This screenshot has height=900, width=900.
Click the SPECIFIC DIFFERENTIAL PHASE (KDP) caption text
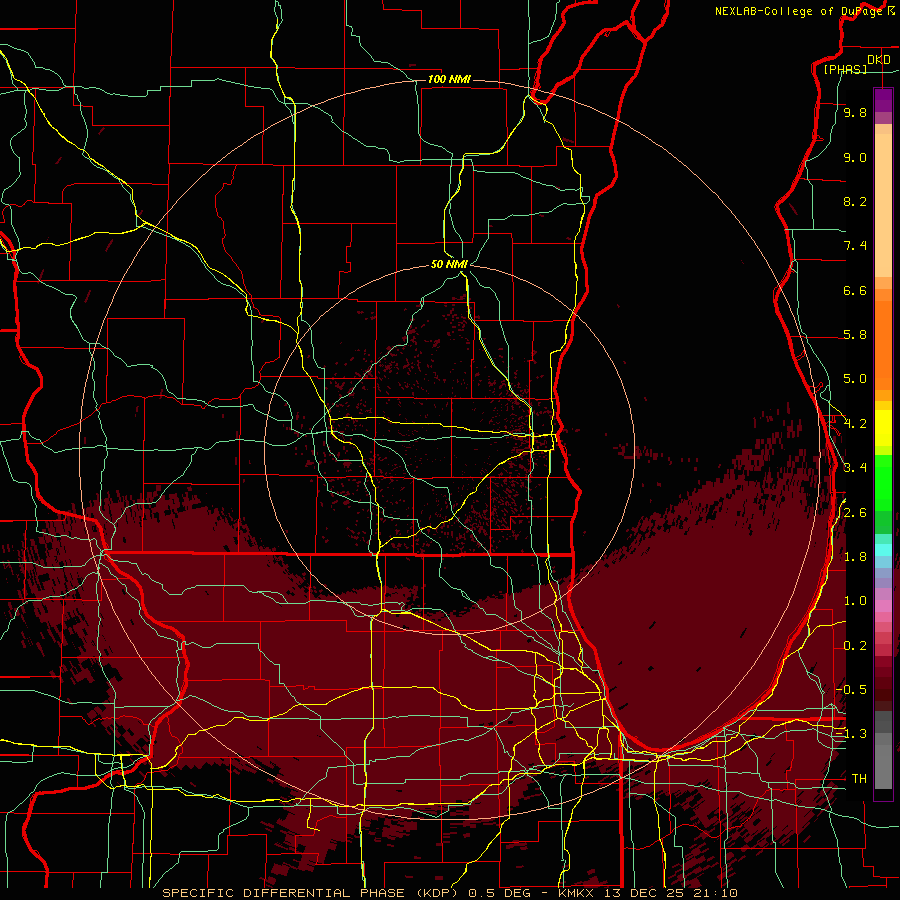(x=312, y=893)
